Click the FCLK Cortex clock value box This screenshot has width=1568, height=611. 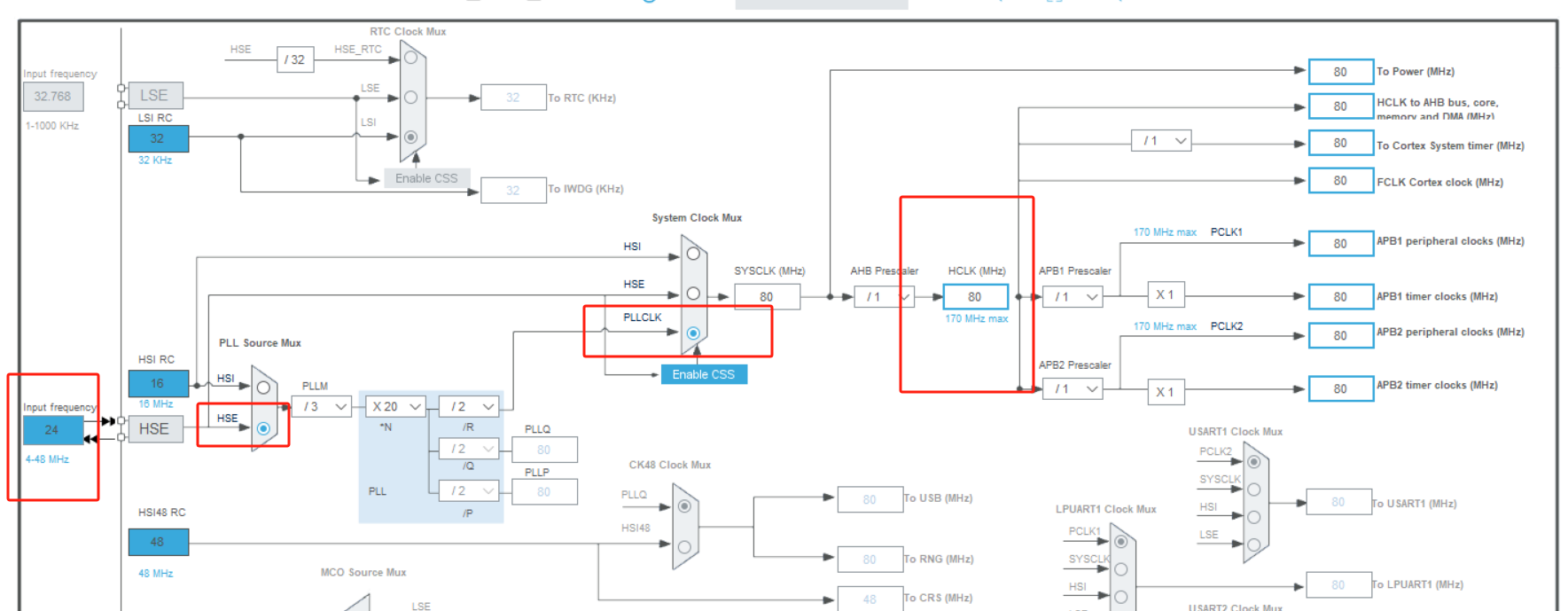coord(1341,181)
